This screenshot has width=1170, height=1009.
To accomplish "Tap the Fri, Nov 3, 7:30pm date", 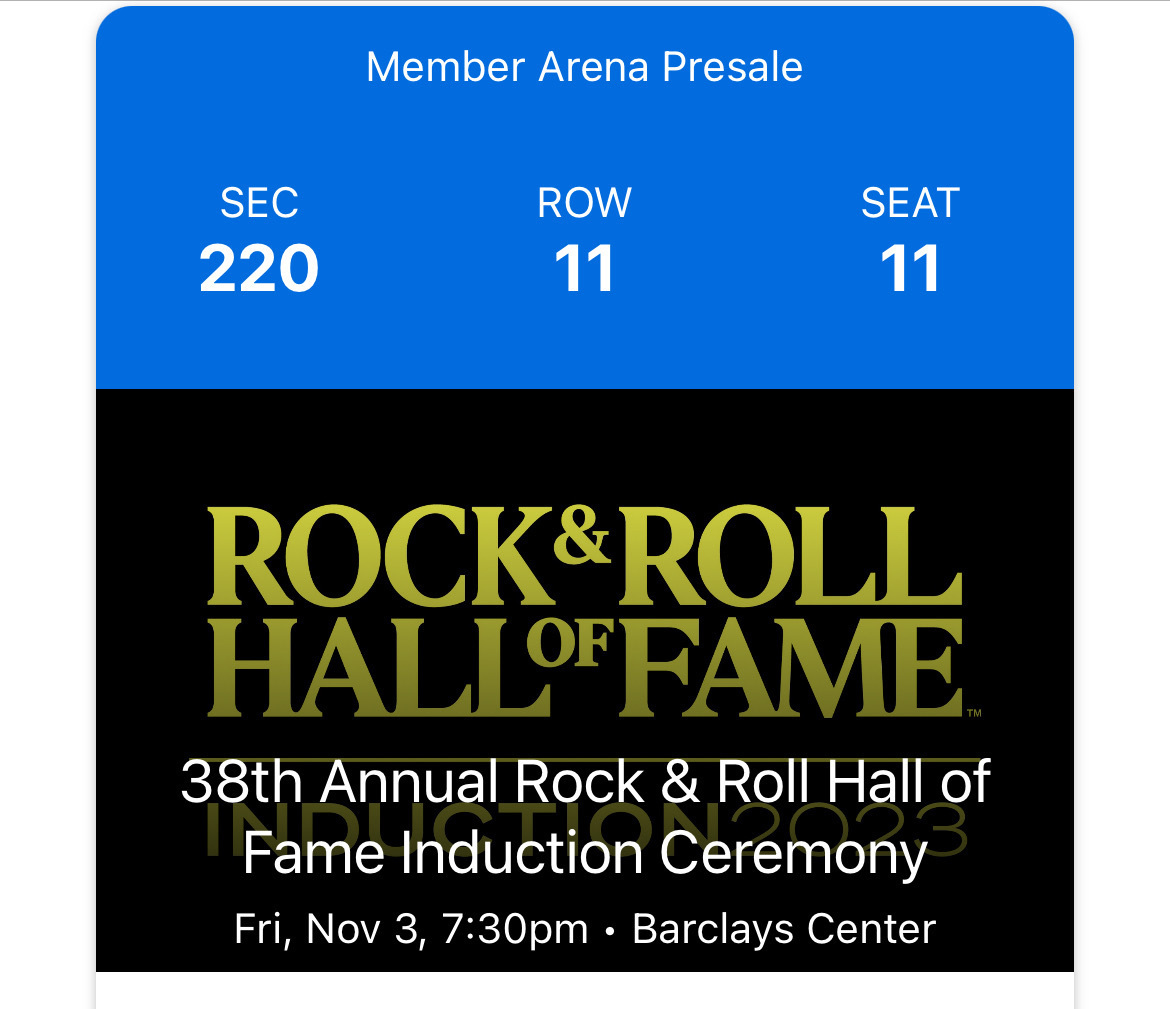I will click(411, 929).
